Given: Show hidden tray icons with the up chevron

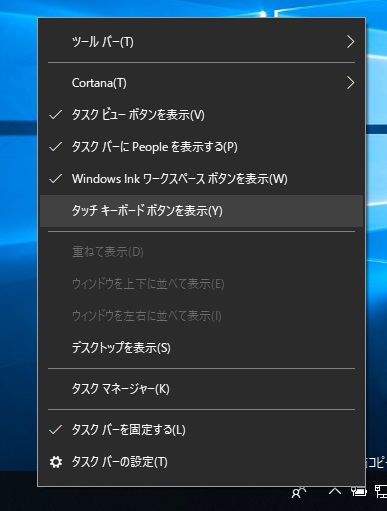Looking at the screenshot, I should pyautogui.click(x=335, y=491).
